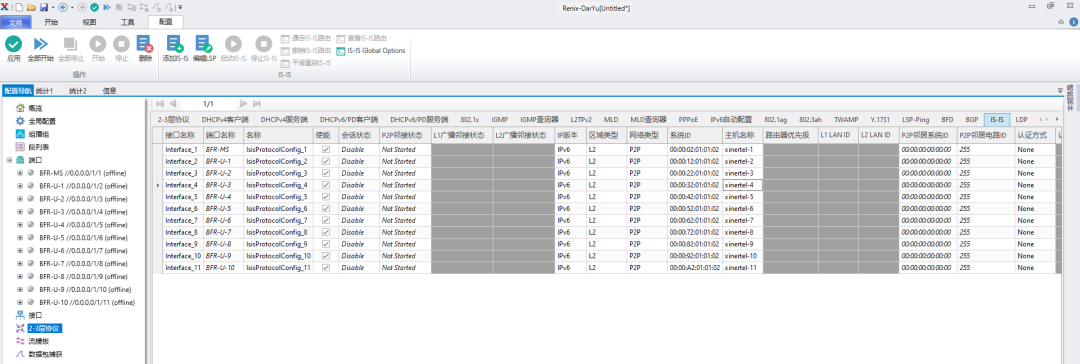Screen dimensions: 1080x364
Task: Select the 段列表 segment list item
Action: coord(38,147)
